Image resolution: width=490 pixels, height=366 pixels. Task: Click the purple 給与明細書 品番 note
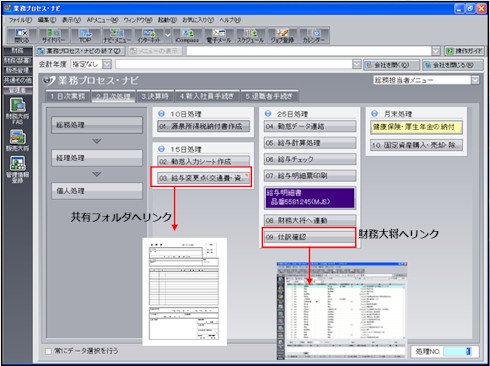pos(310,198)
